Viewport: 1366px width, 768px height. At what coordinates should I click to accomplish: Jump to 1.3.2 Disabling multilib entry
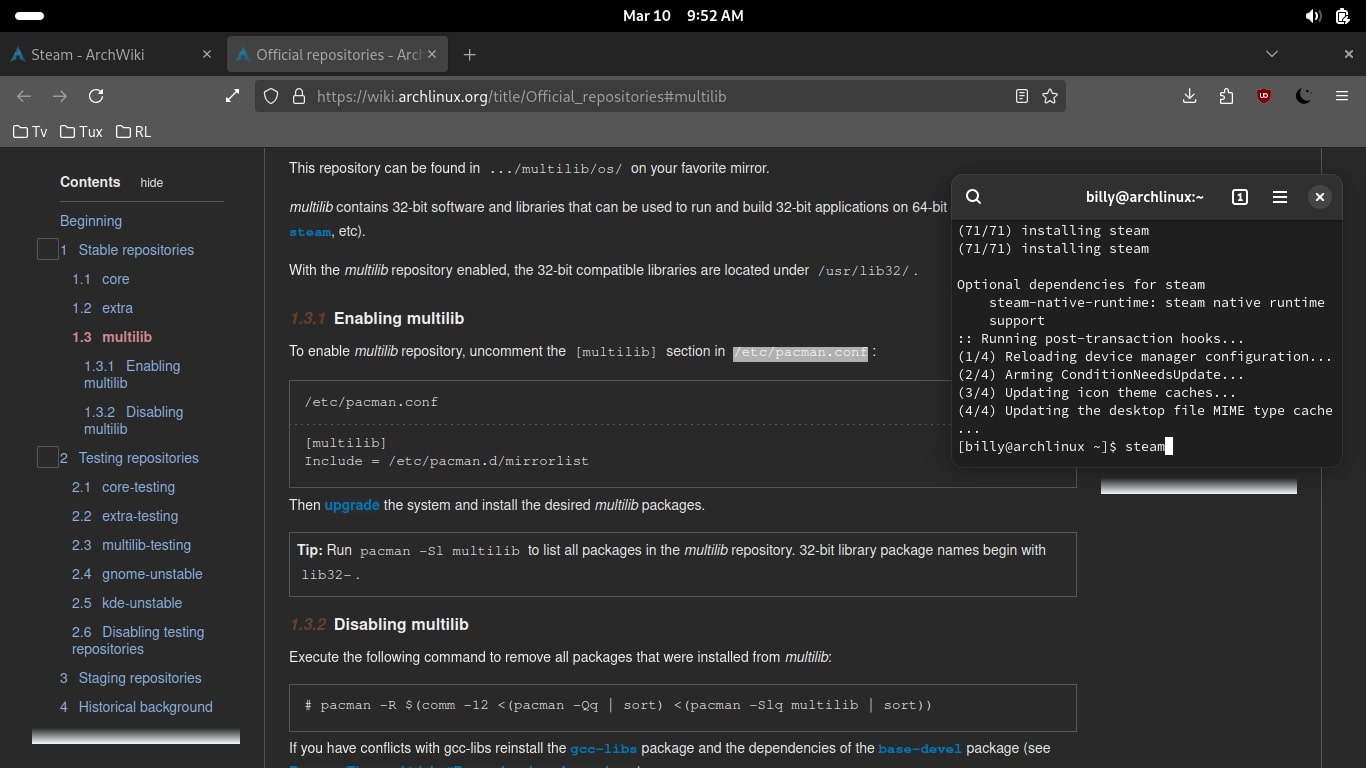pyautogui.click(x=134, y=420)
